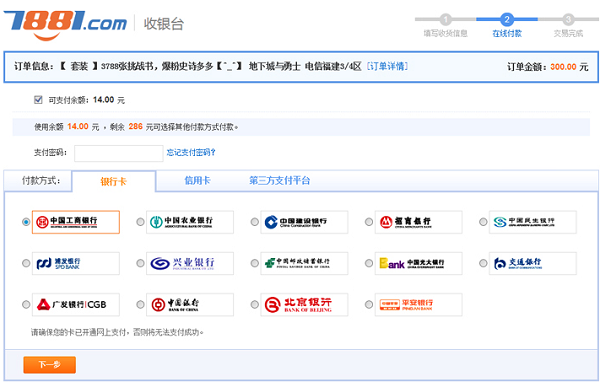Switch to the 信用卡 tab

(197, 180)
